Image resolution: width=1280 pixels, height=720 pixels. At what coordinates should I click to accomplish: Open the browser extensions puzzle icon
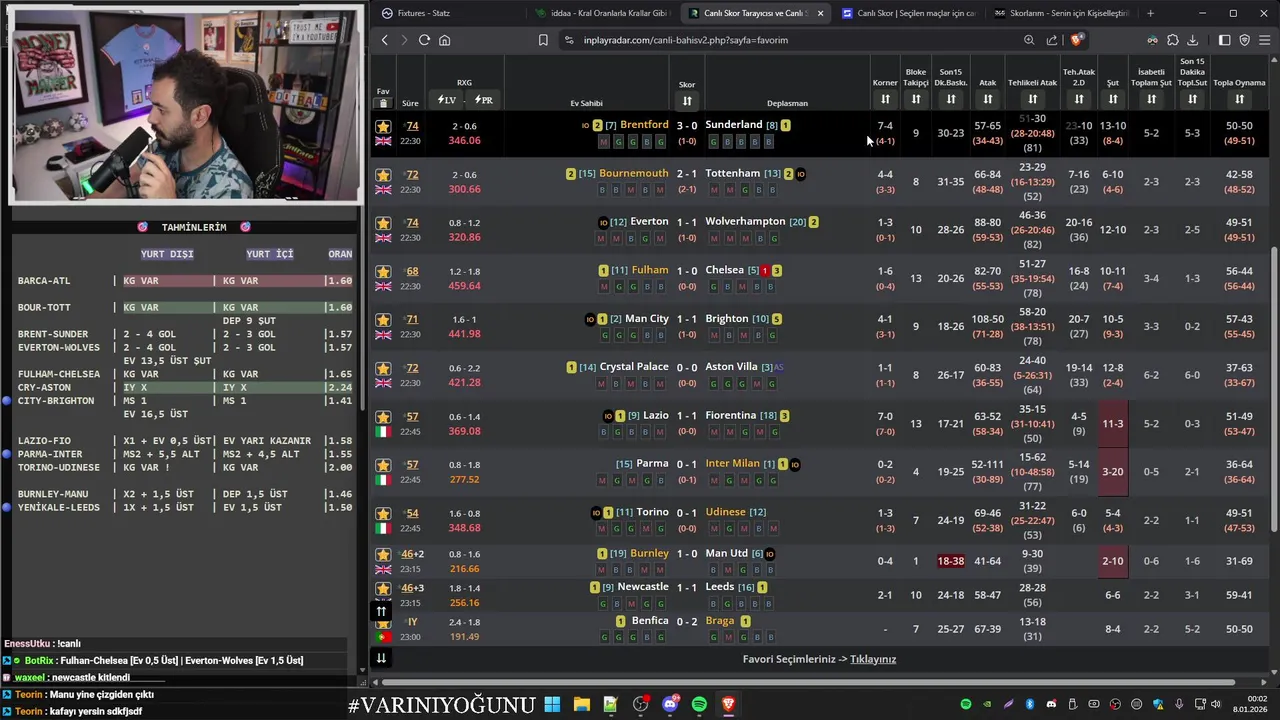[1173, 40]
